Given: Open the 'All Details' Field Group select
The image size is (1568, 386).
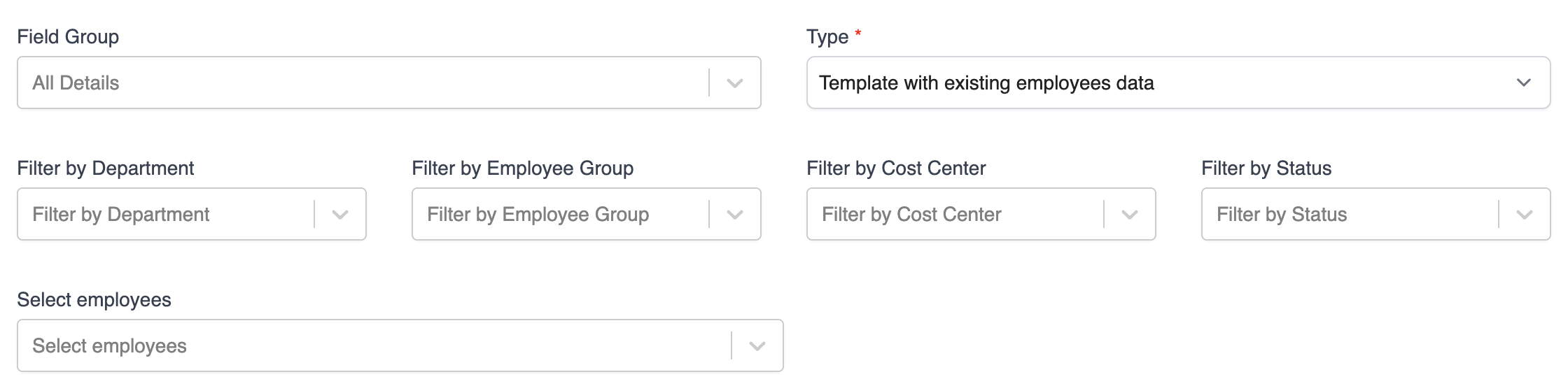Looking at the screenshot, I should (x=350, y=83).
